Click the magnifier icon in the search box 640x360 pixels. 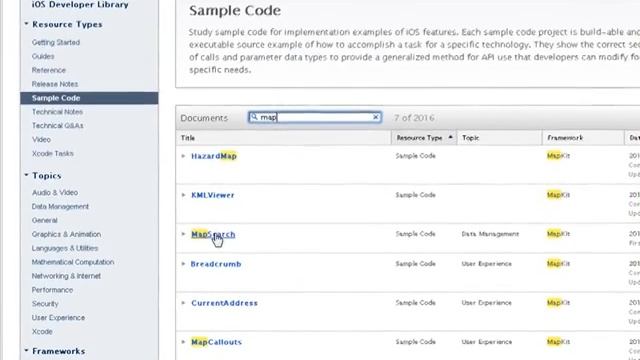pyautogui.click(x=254, y=117)
